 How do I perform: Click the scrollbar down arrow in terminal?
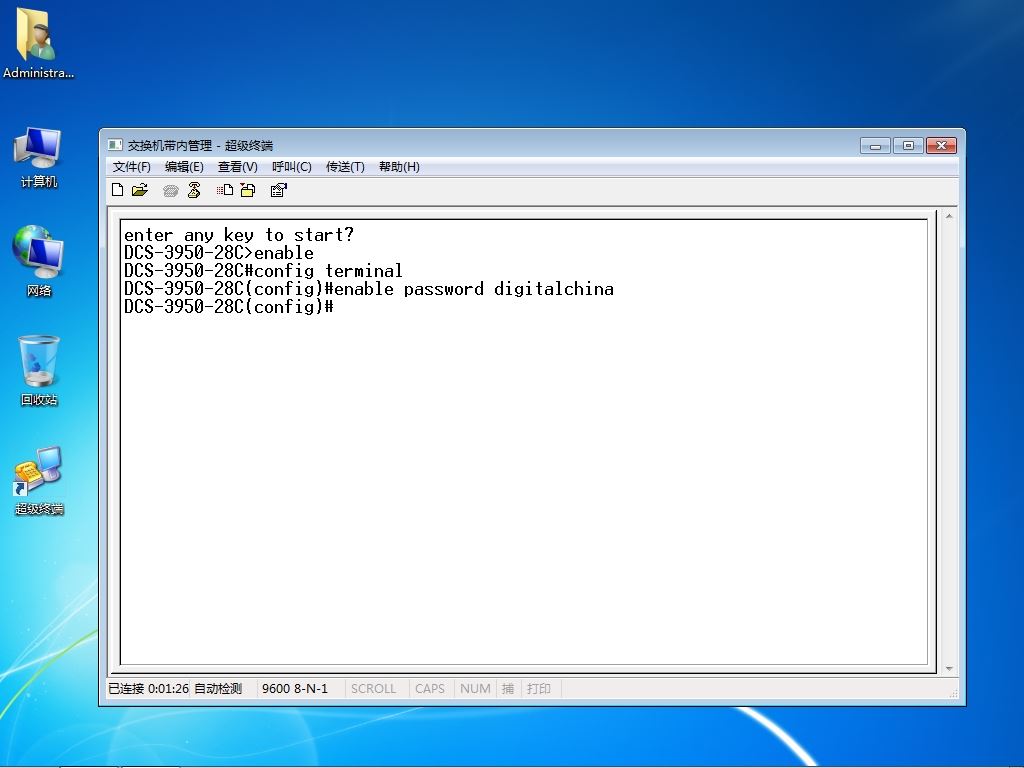click(949, 669)
